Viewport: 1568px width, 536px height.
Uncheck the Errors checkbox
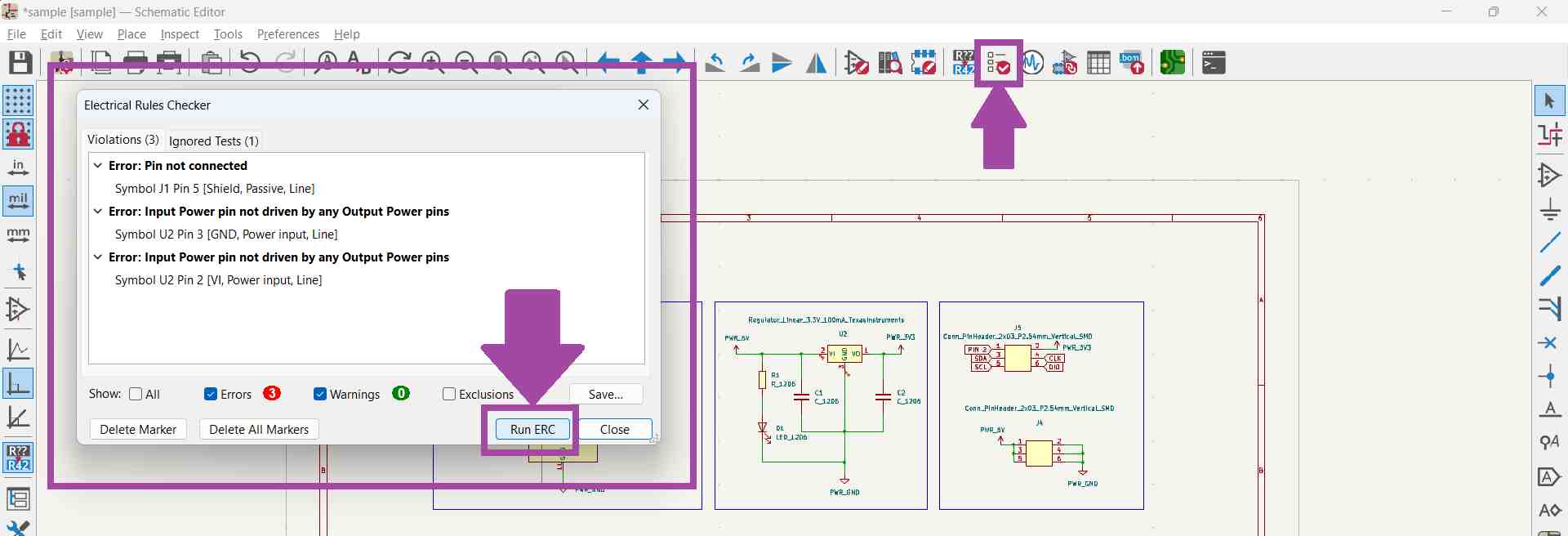coord(211,395)
